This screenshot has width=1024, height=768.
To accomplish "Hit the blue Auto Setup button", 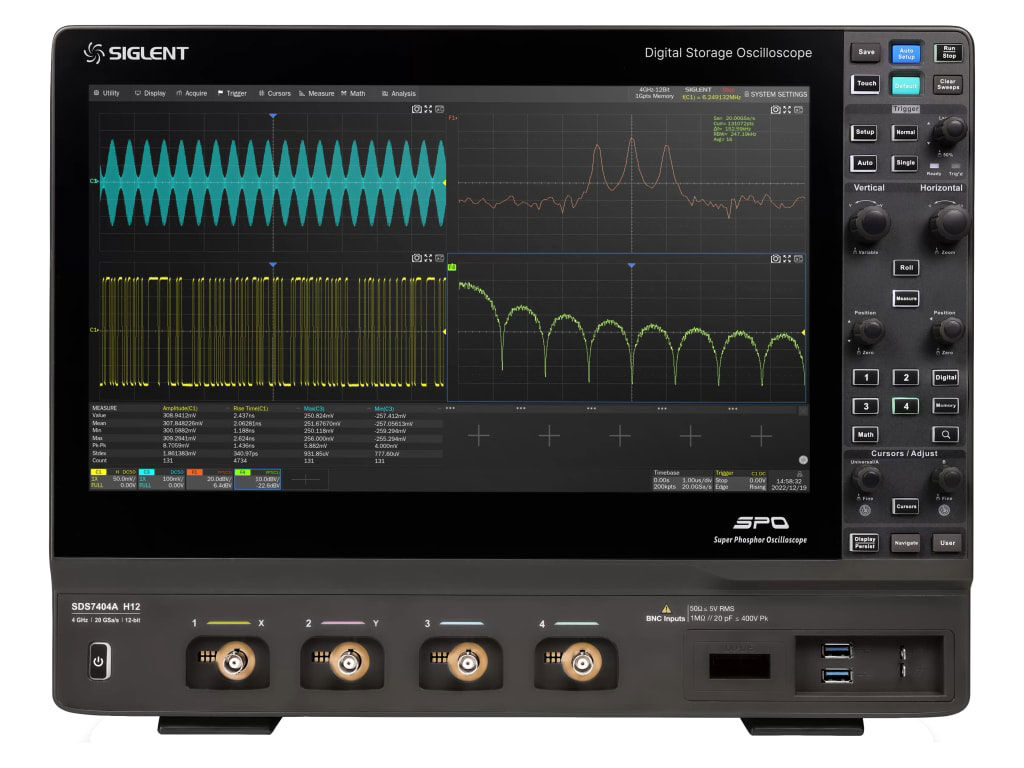I will coord(906,53).
